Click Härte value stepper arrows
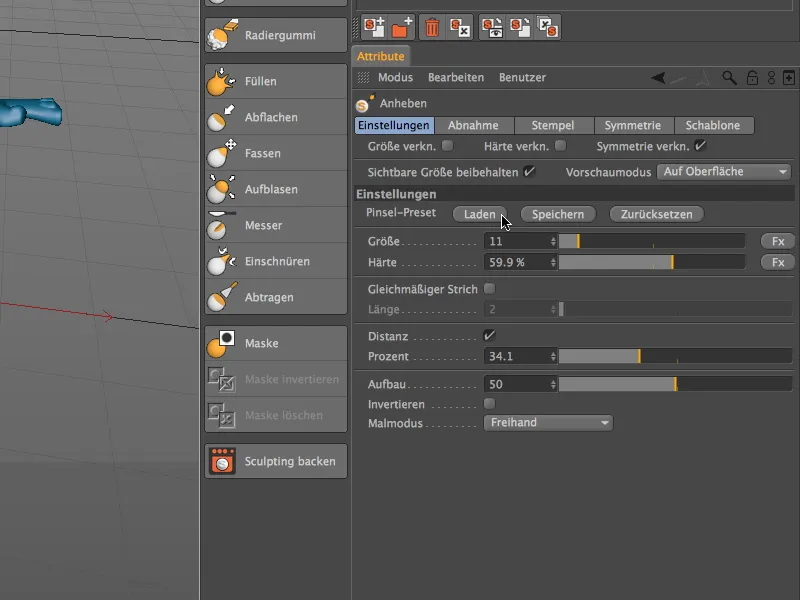Screen dimensions: 800x600 click(553, 262)
